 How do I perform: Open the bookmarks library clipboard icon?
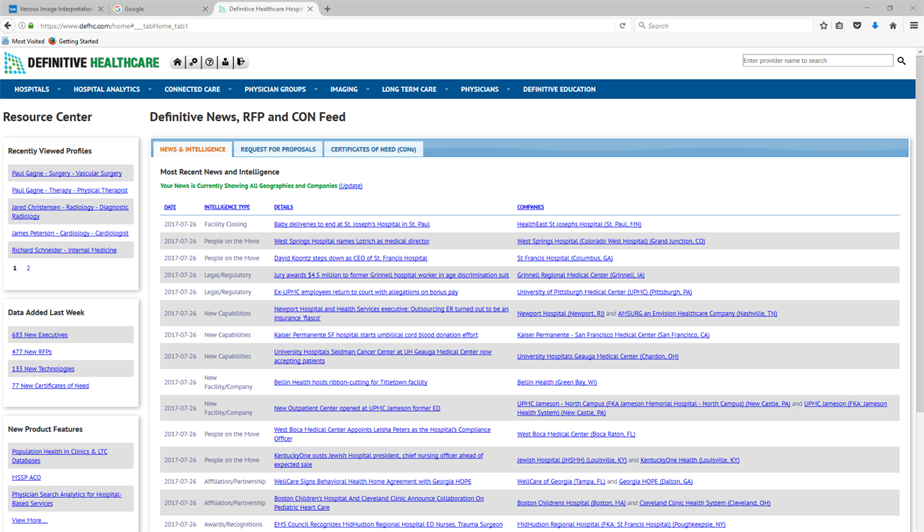pos(839,26)
